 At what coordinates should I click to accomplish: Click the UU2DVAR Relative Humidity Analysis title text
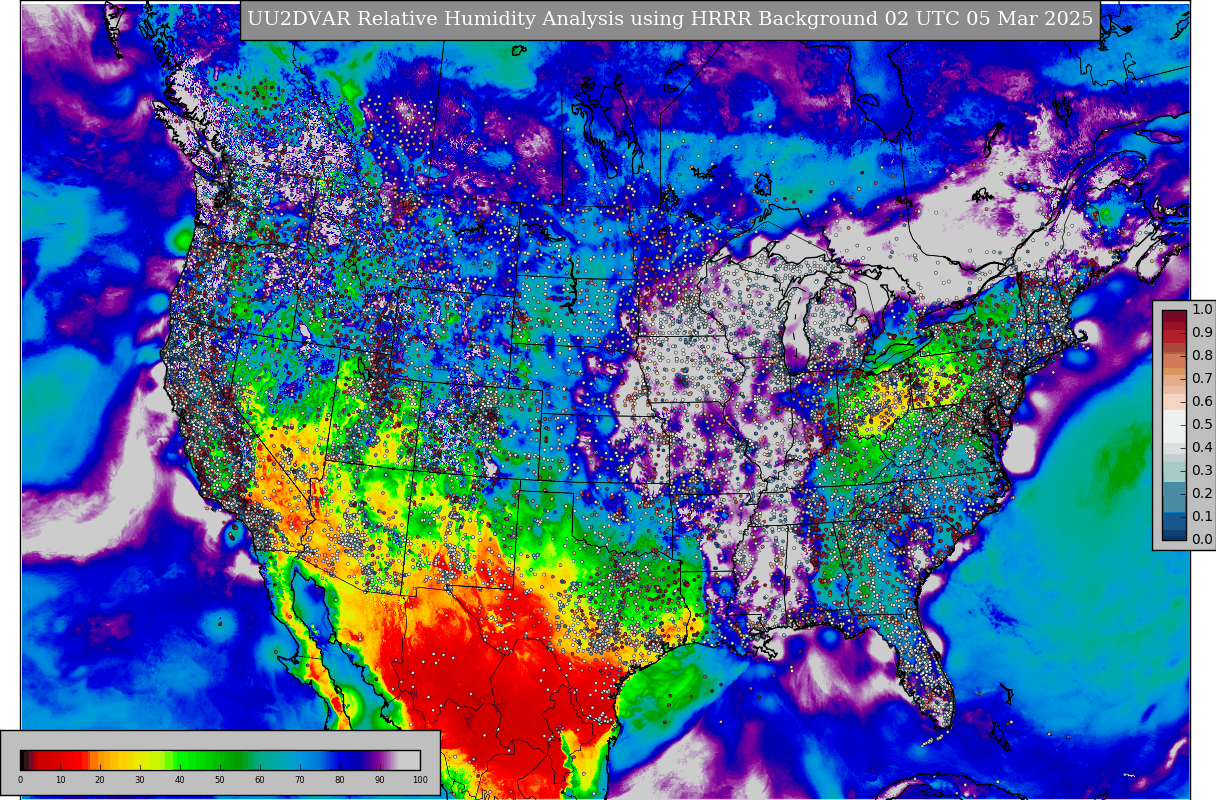(669, 19)
